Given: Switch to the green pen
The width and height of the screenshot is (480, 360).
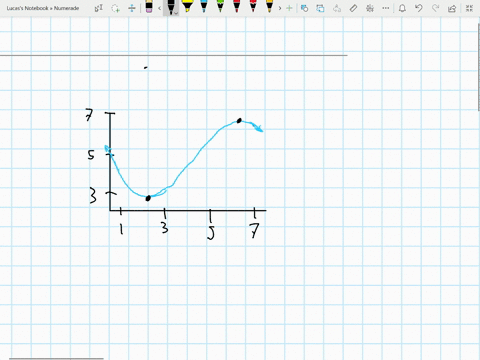Looking at the screenshot, I should (x=220, y=7).
